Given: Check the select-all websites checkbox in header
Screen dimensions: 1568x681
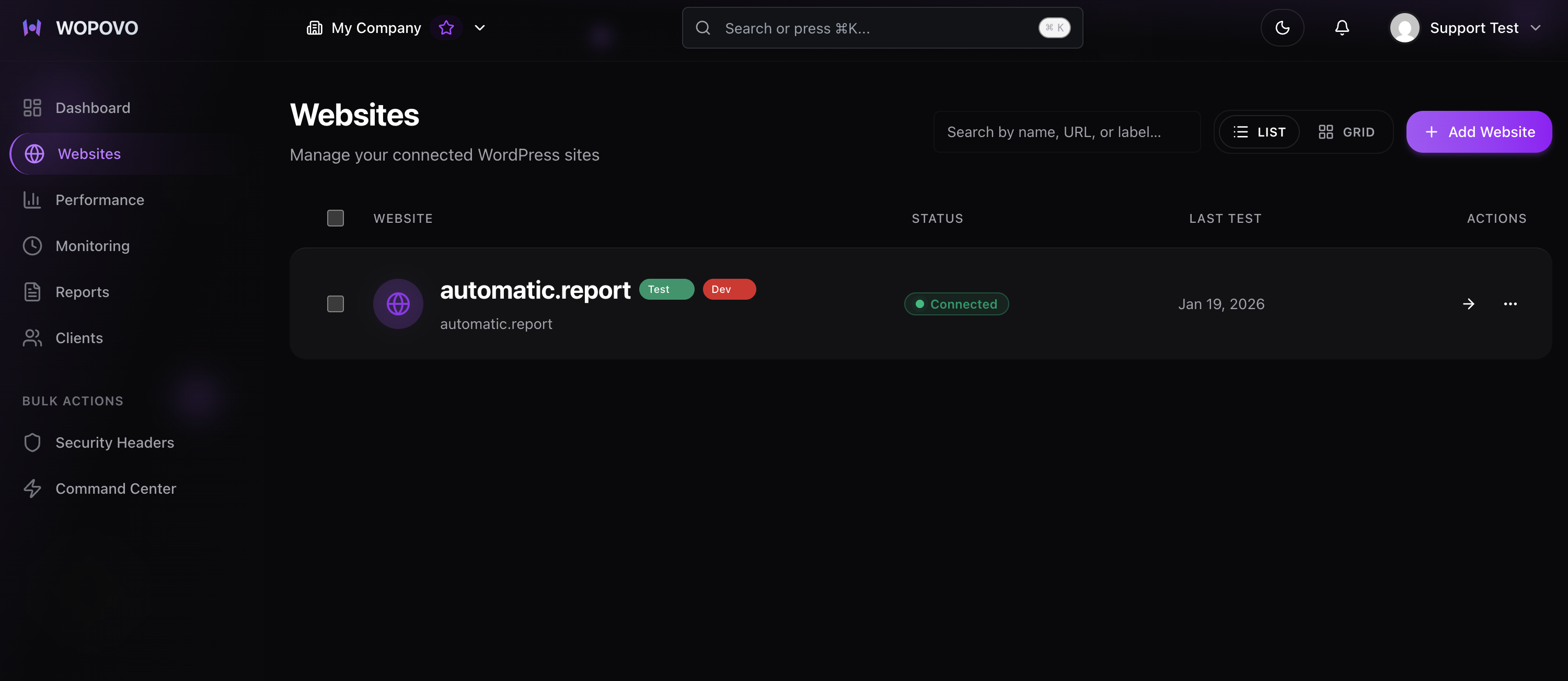Looking at the screenshot, I should pos(336,218).
